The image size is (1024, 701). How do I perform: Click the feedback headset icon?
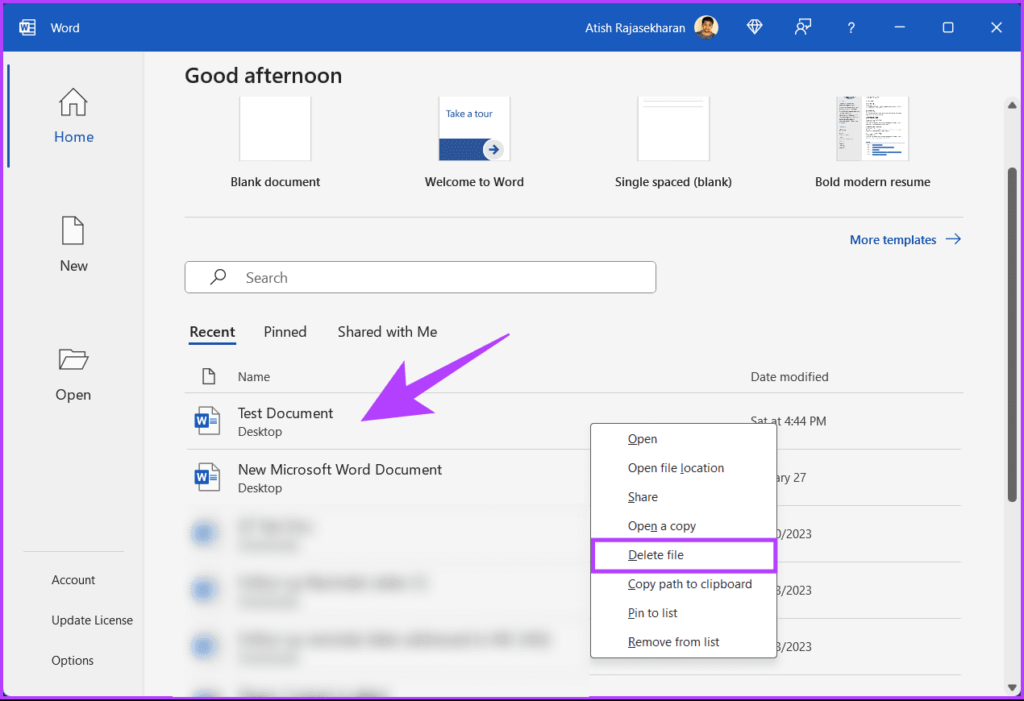(802, 27)
